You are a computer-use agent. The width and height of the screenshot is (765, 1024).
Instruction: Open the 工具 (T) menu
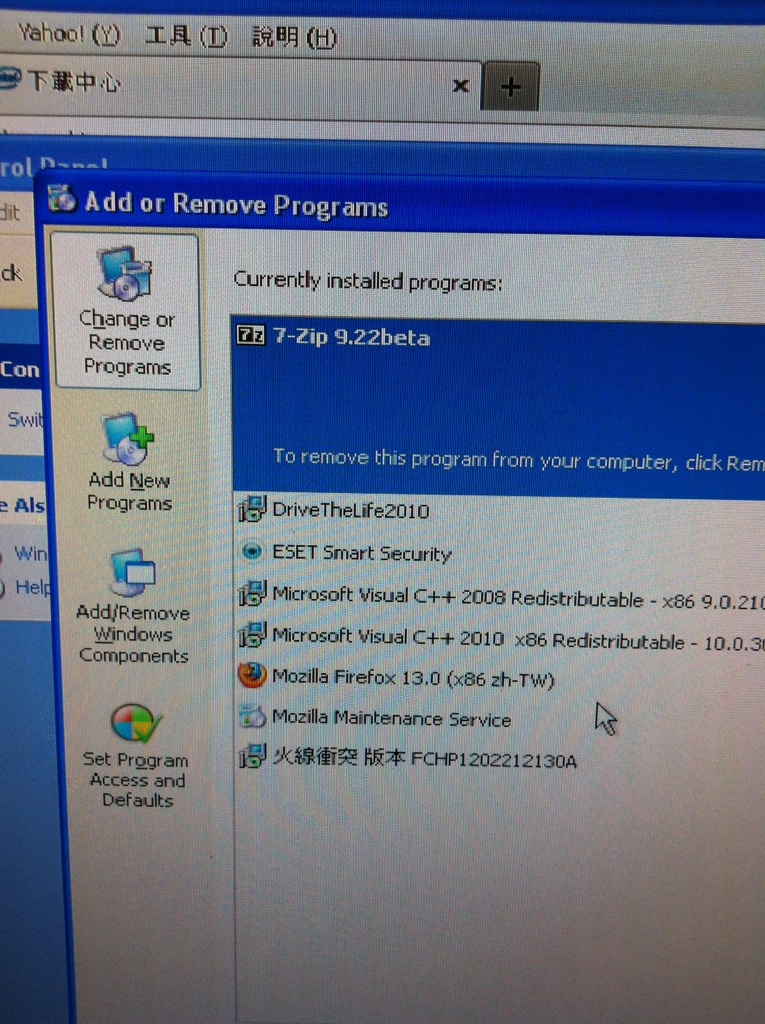point(186,36)
